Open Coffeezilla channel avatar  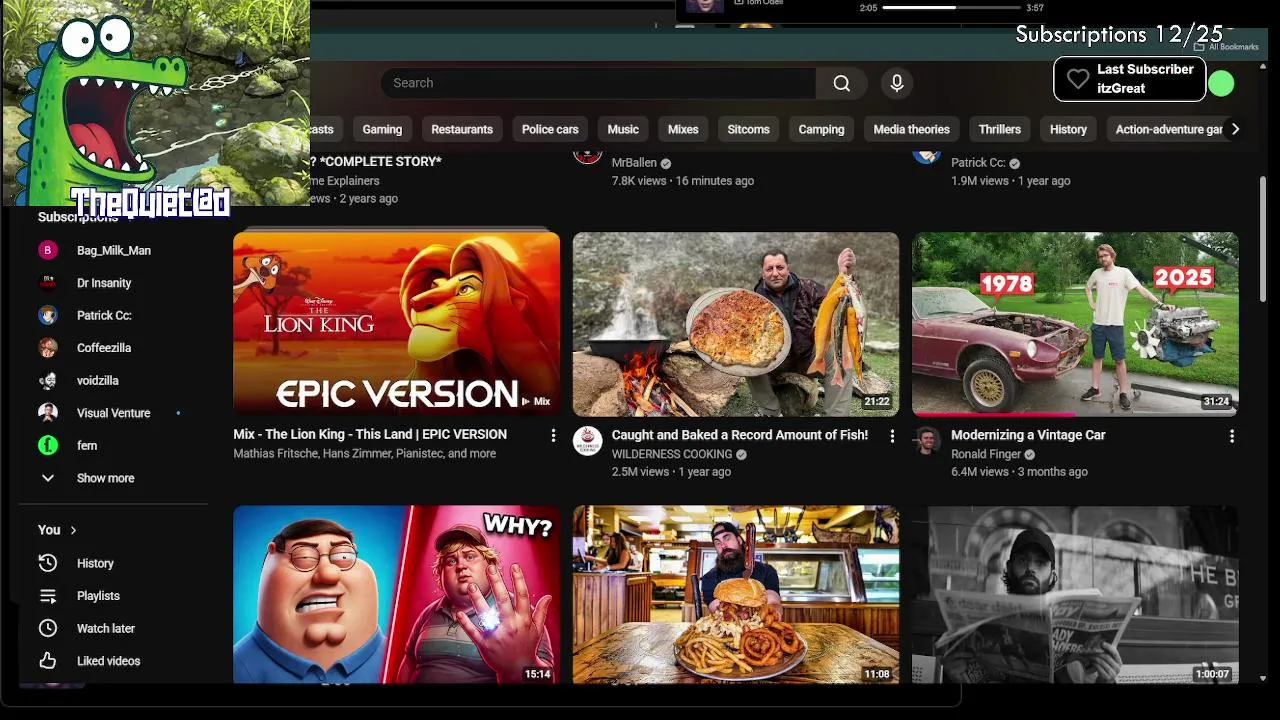(x=48, y=348)
